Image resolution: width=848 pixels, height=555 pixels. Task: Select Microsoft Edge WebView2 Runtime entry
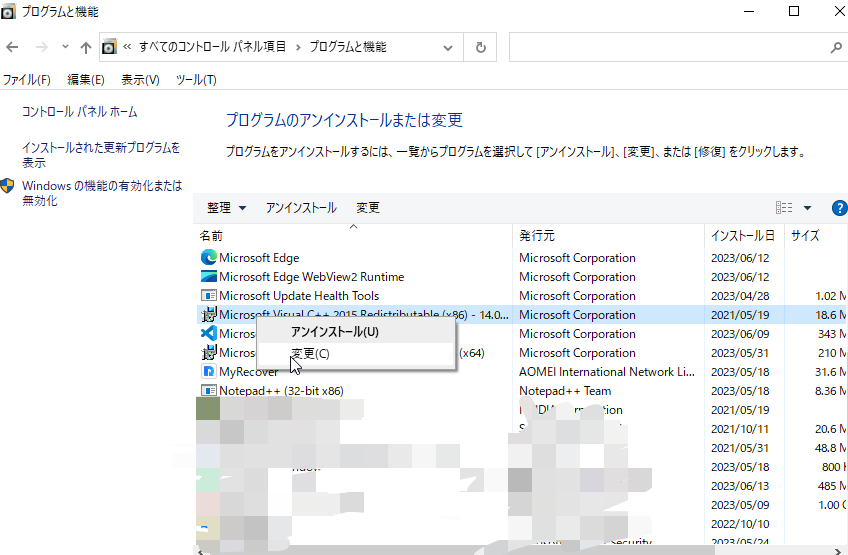[x=312, y=276]
